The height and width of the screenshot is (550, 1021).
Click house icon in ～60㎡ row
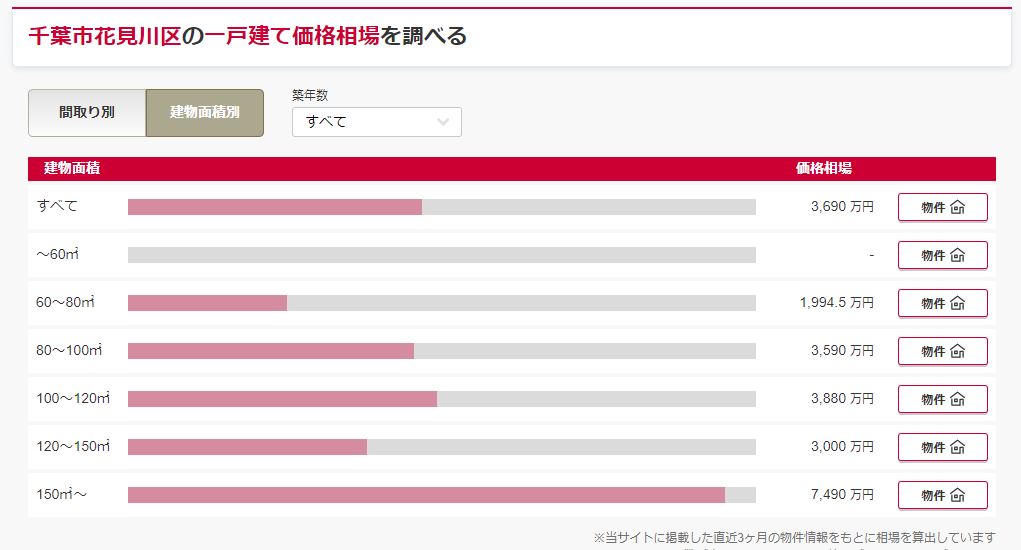[957, 255]
